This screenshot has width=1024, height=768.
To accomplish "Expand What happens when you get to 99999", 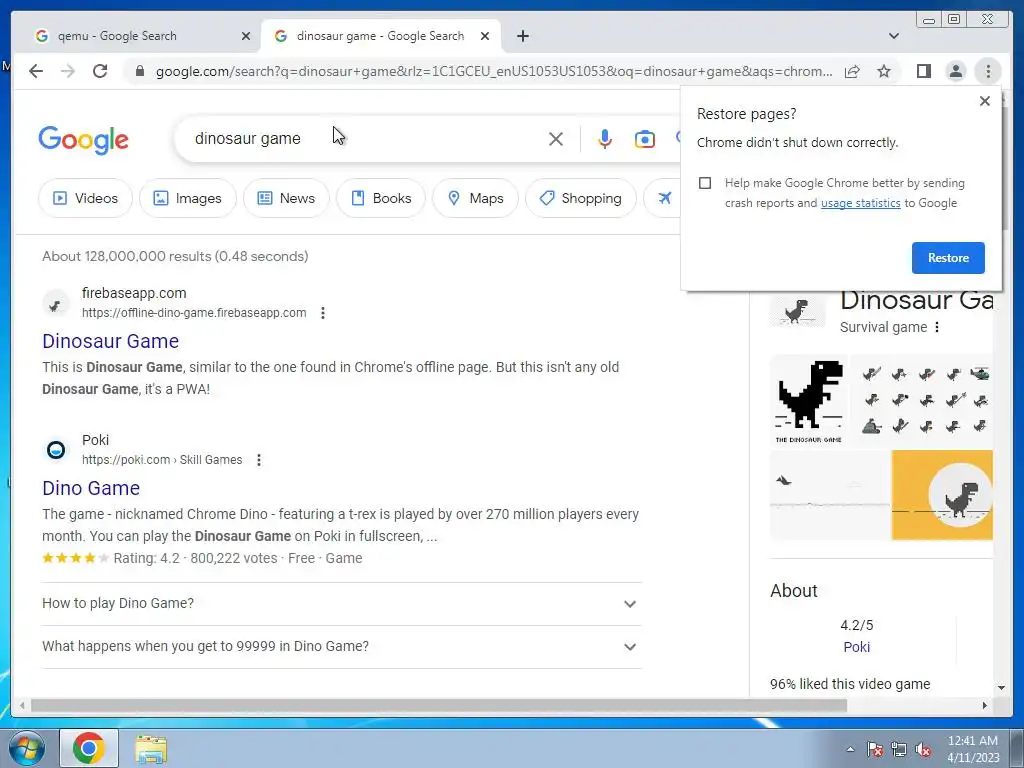I will click(341, 647).
